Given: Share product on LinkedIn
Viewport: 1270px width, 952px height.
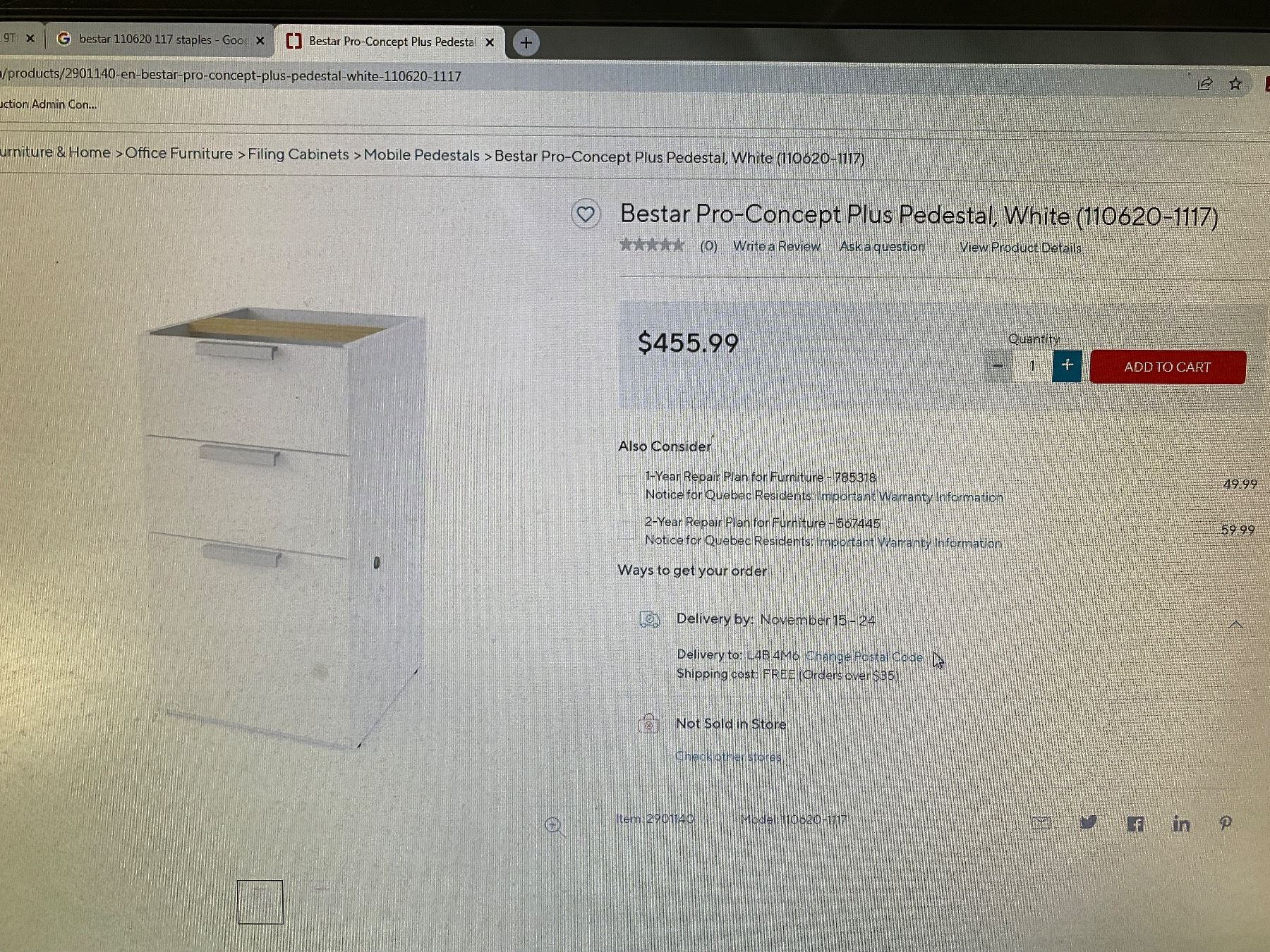Looking at the screenshot, I should coord(1181,824).
